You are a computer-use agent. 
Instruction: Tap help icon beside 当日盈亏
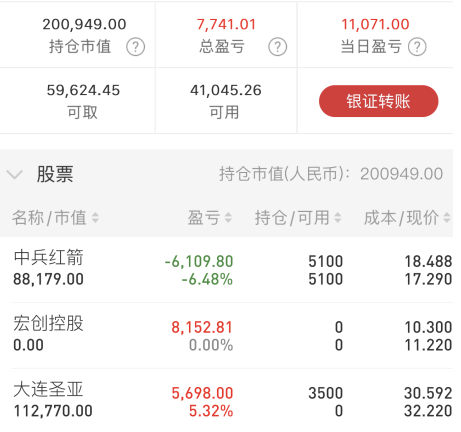pos(417,47)
